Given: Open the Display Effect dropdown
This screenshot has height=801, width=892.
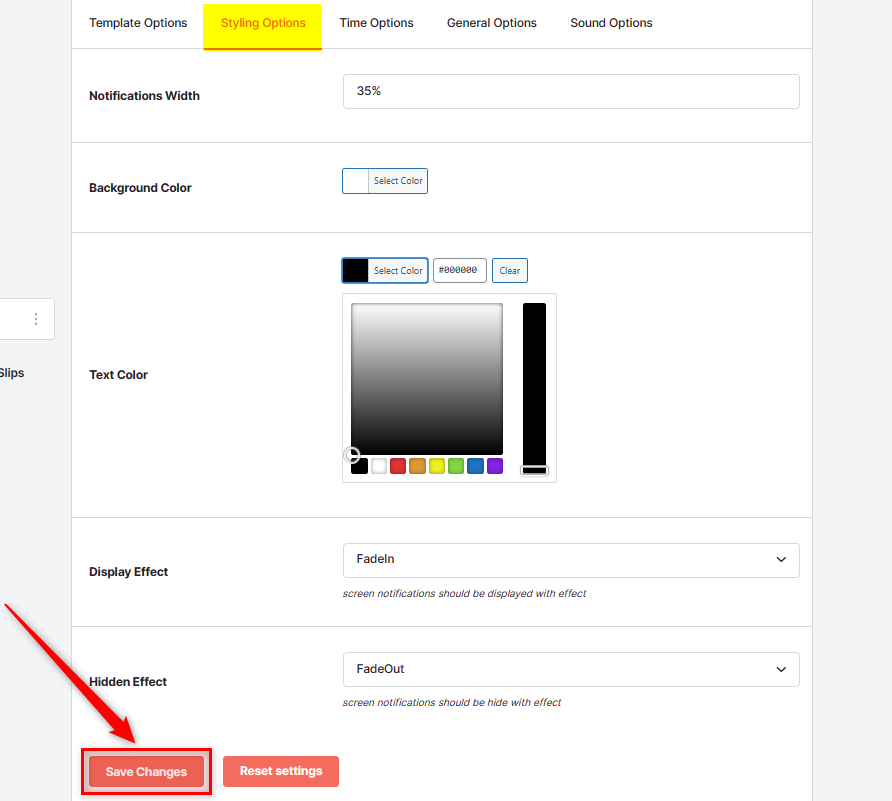Looking at the screenshot, I should 570,560.
